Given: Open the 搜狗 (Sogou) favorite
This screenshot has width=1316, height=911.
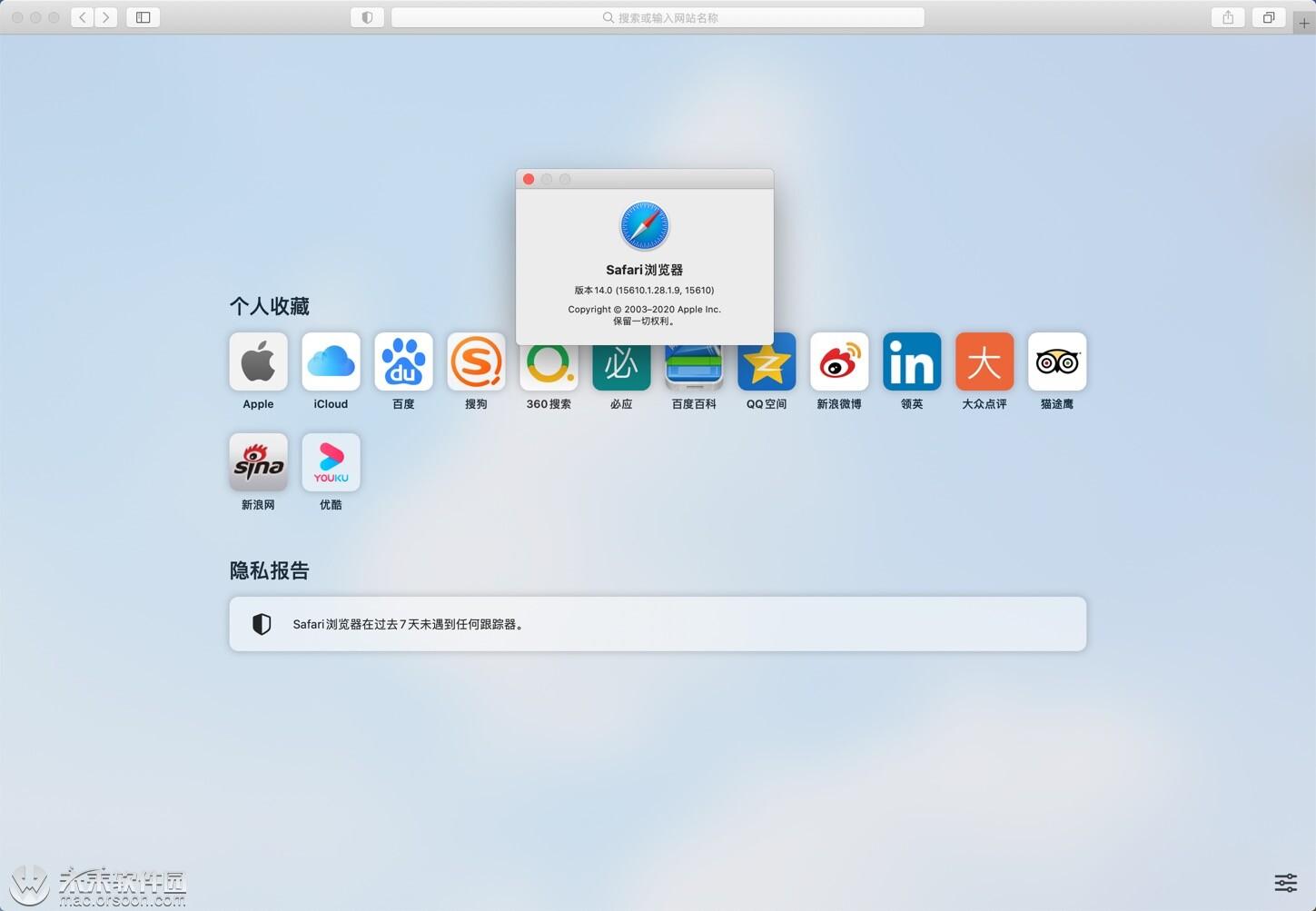Looking at the screenshot, I should click(475, 361).
